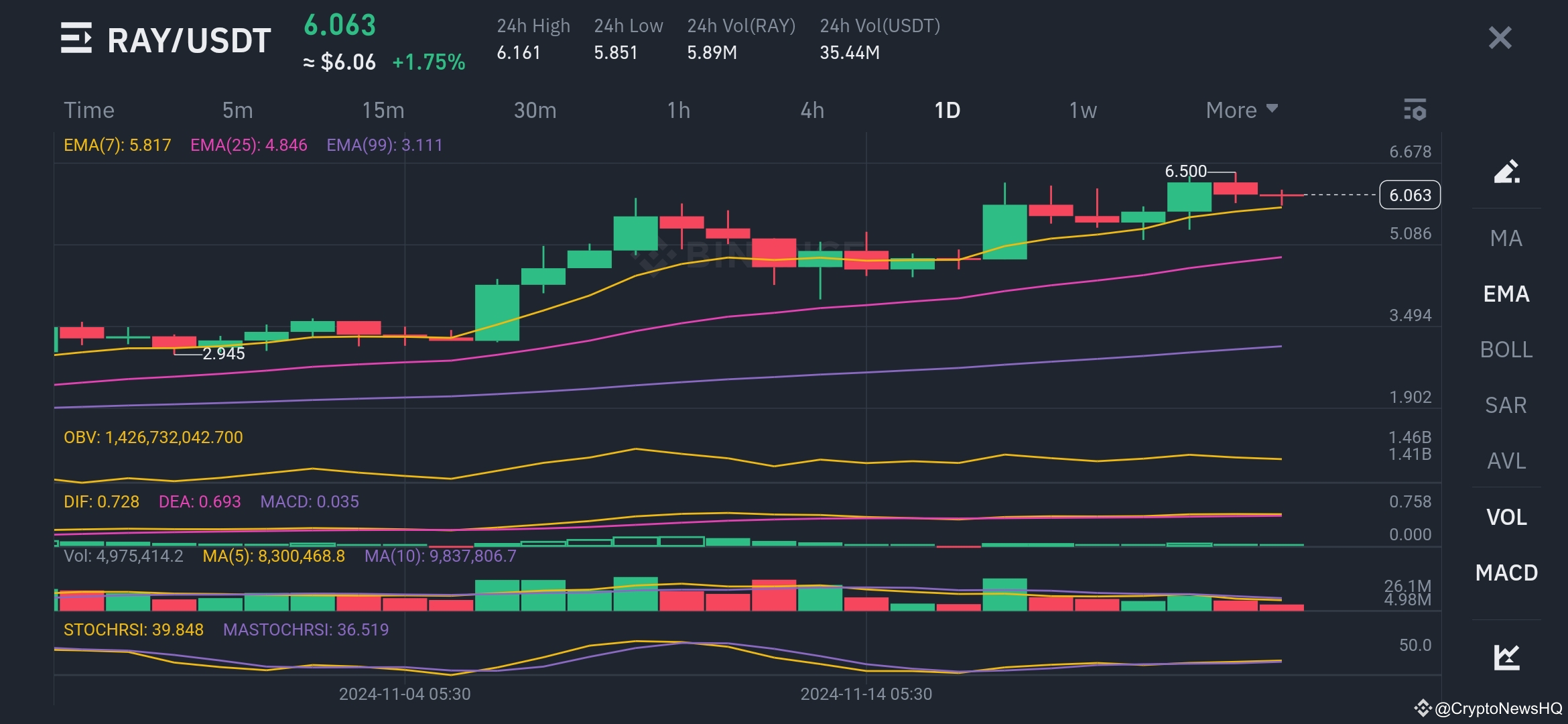1568x724 pixels.
Task: Select the 4h timeframe
Action: click(x=813, y=110)
